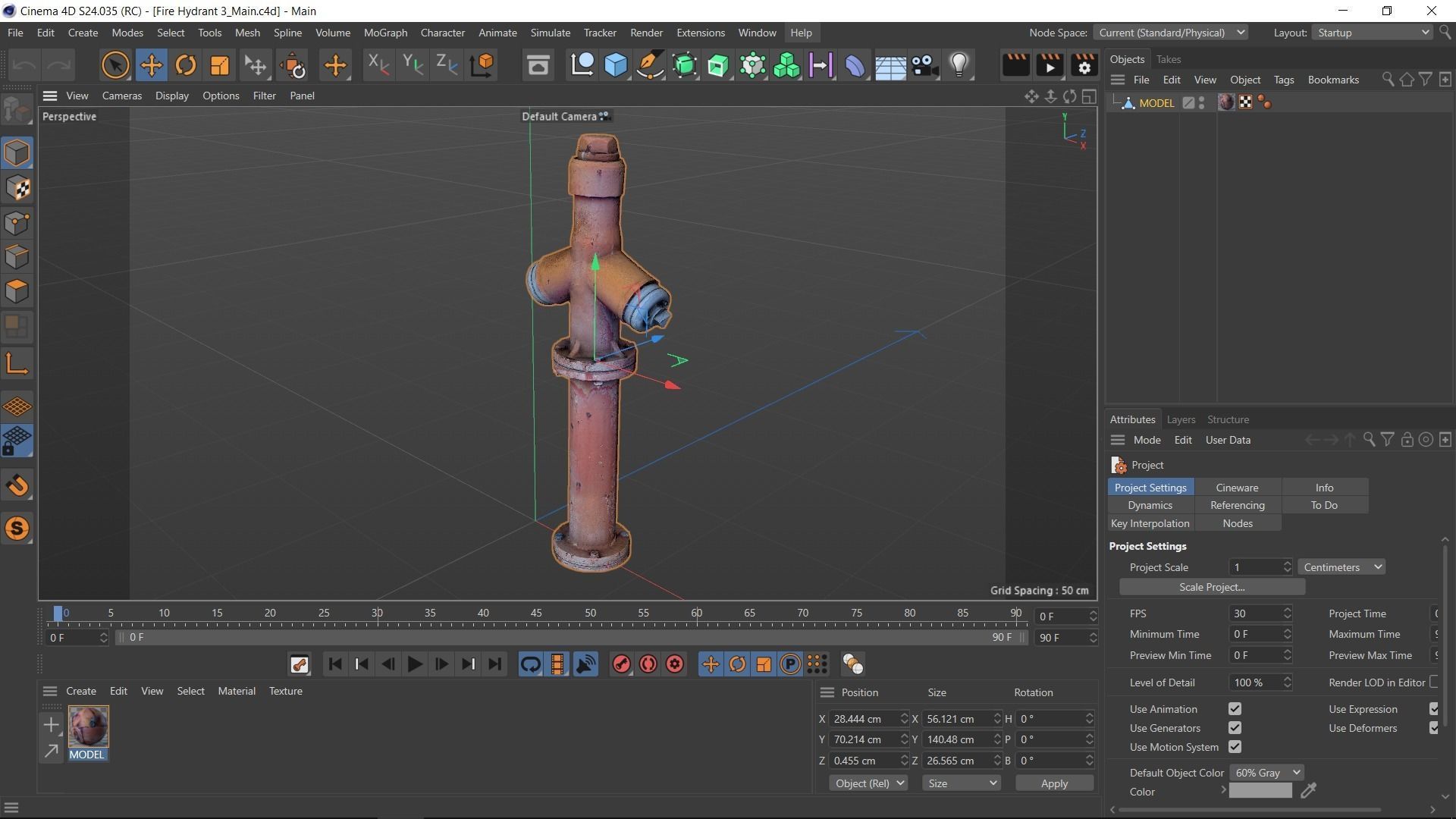
Task: Switch to Edges mode
Action: click(x=17, y=257)
